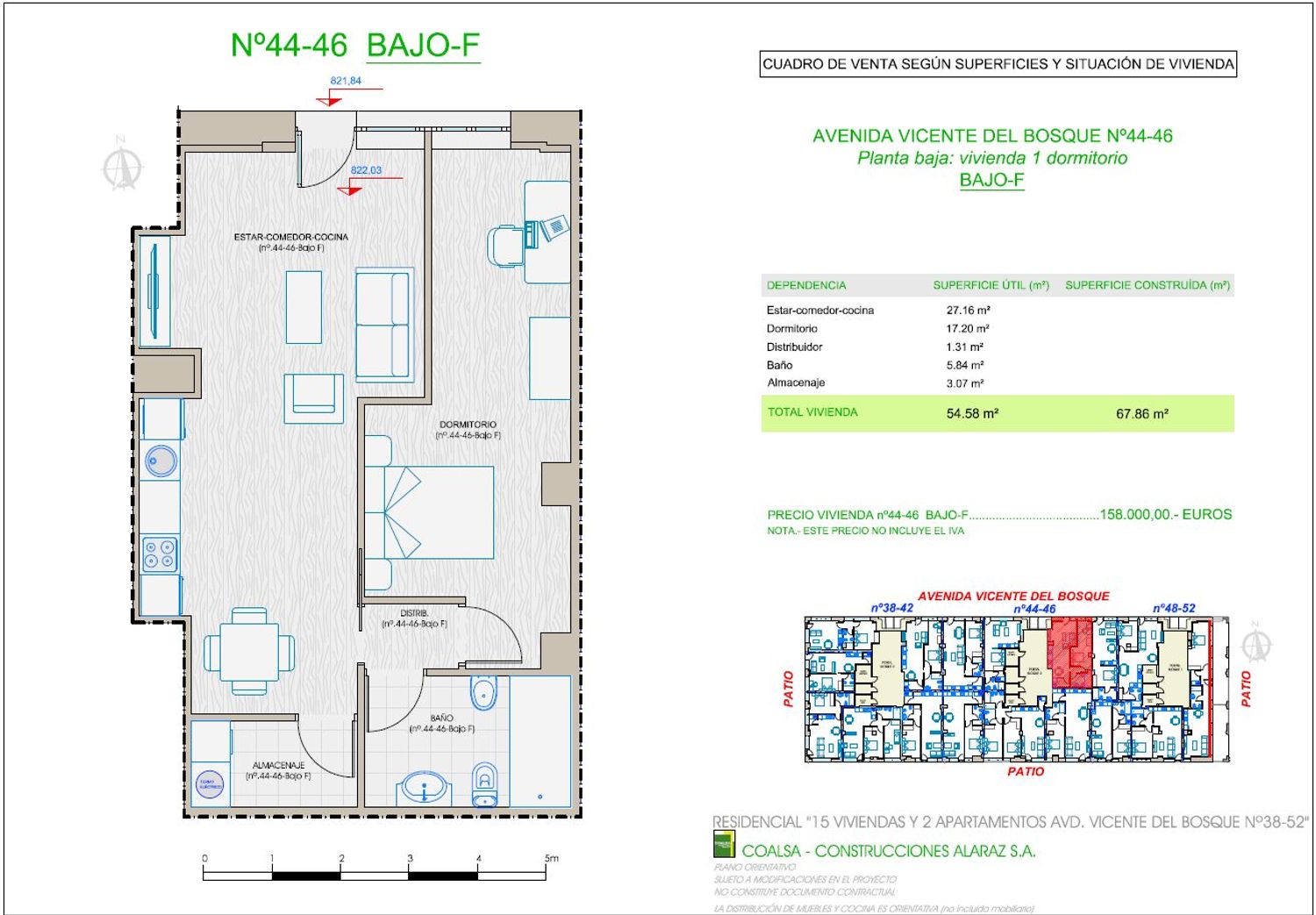
Task: Click the toilet symbol next to the washbasin
Action: [x=484, y=783]
